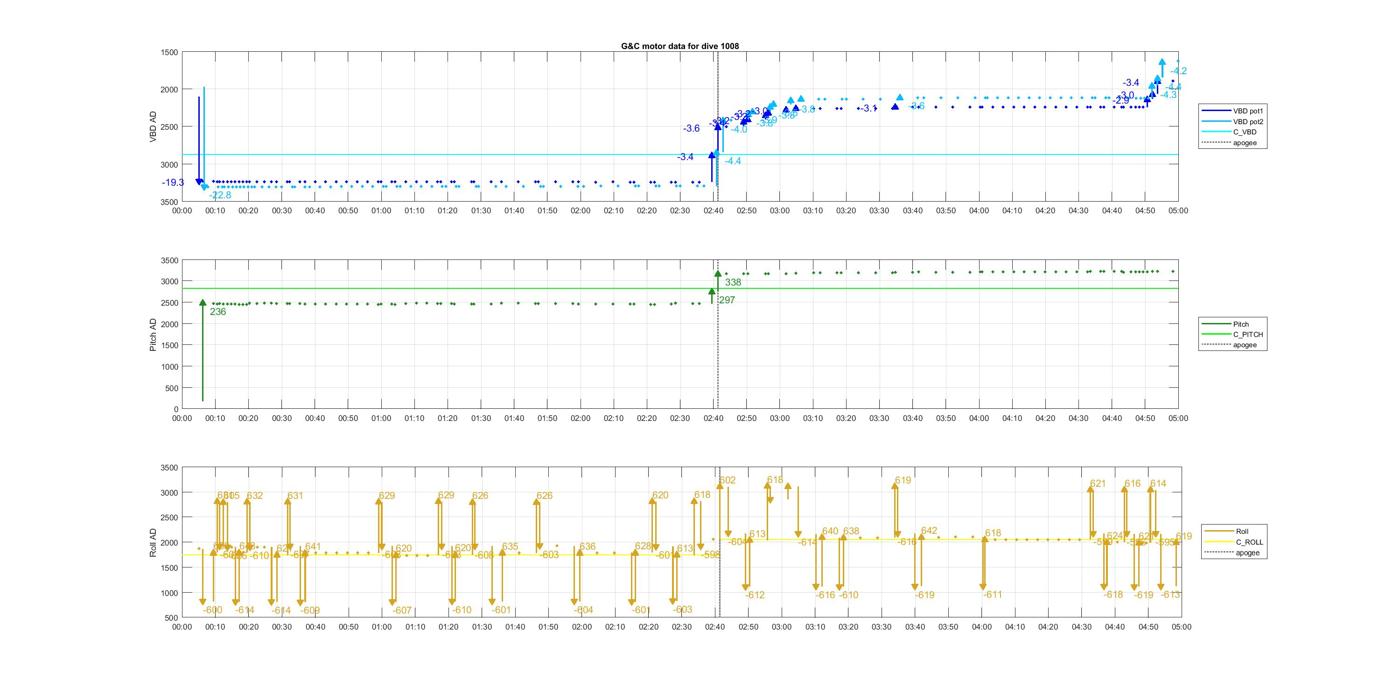Screen dimensions: 1400x693
Task: Click the "-22.8" label in the VBD plot
Action: pyautogui.click(x=220, y=195)
